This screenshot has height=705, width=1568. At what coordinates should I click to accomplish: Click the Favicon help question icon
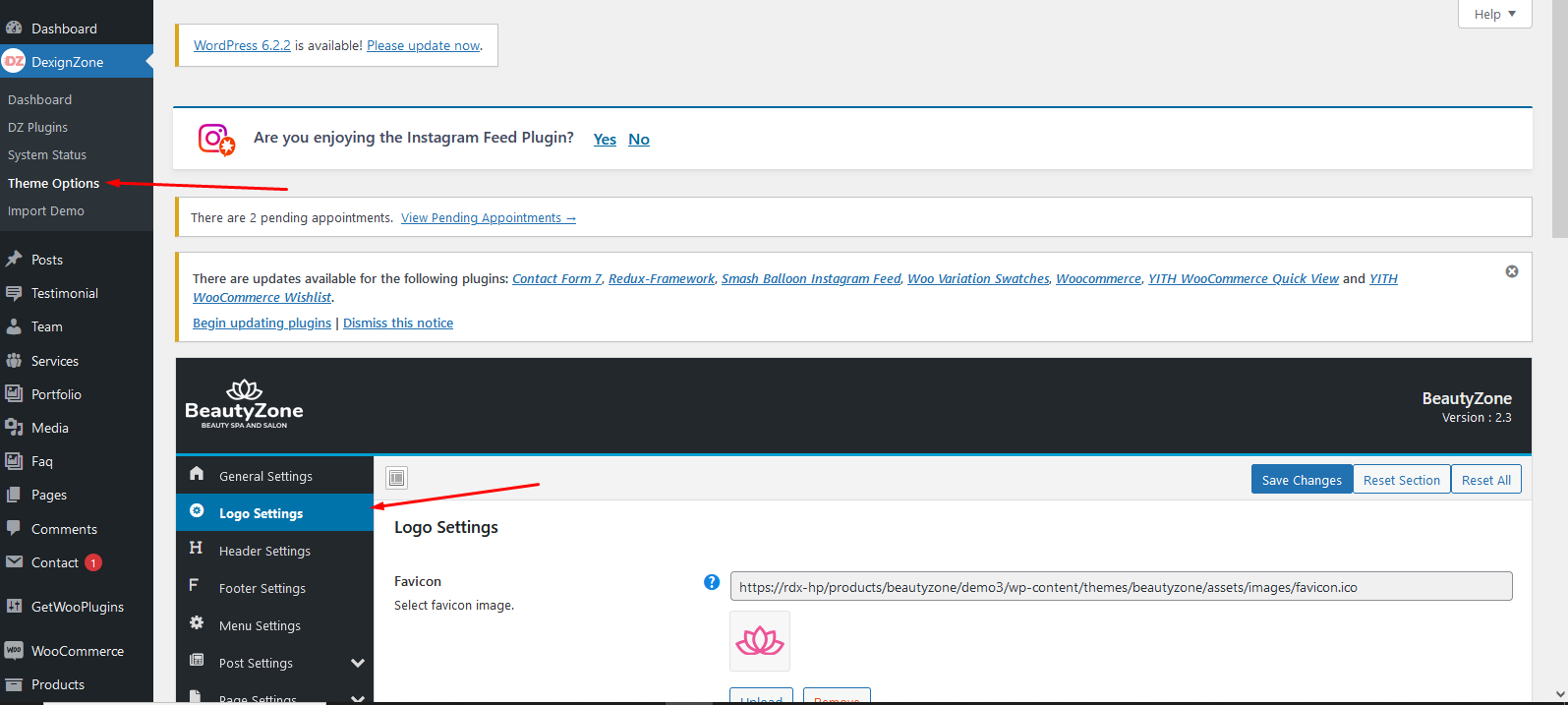[x=712, y=582]
